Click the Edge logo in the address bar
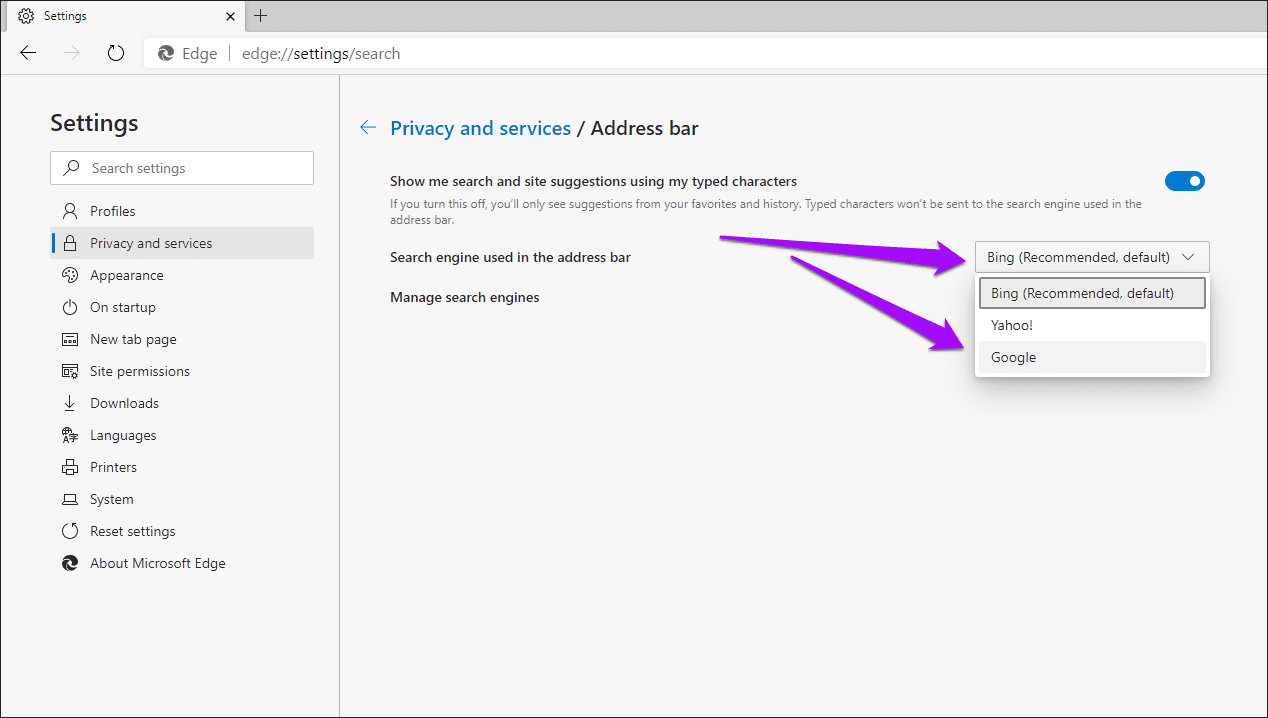 [x=166, y=54]
